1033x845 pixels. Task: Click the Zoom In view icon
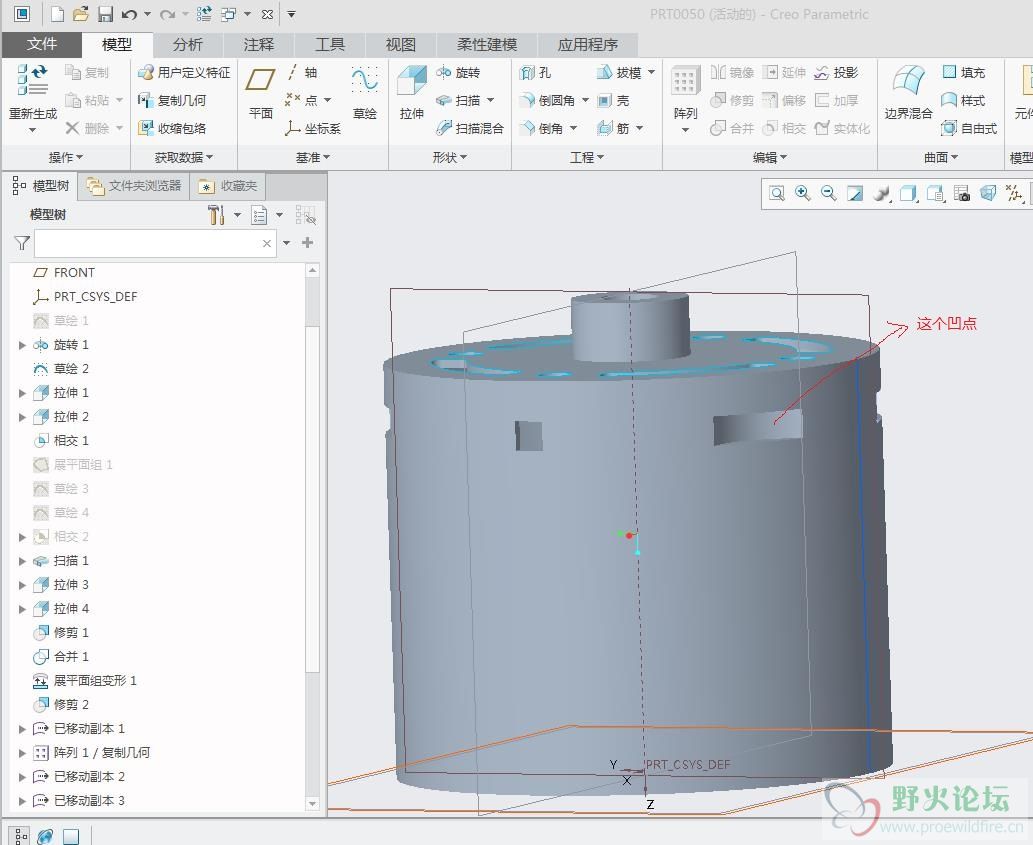[x=802, y=194]
